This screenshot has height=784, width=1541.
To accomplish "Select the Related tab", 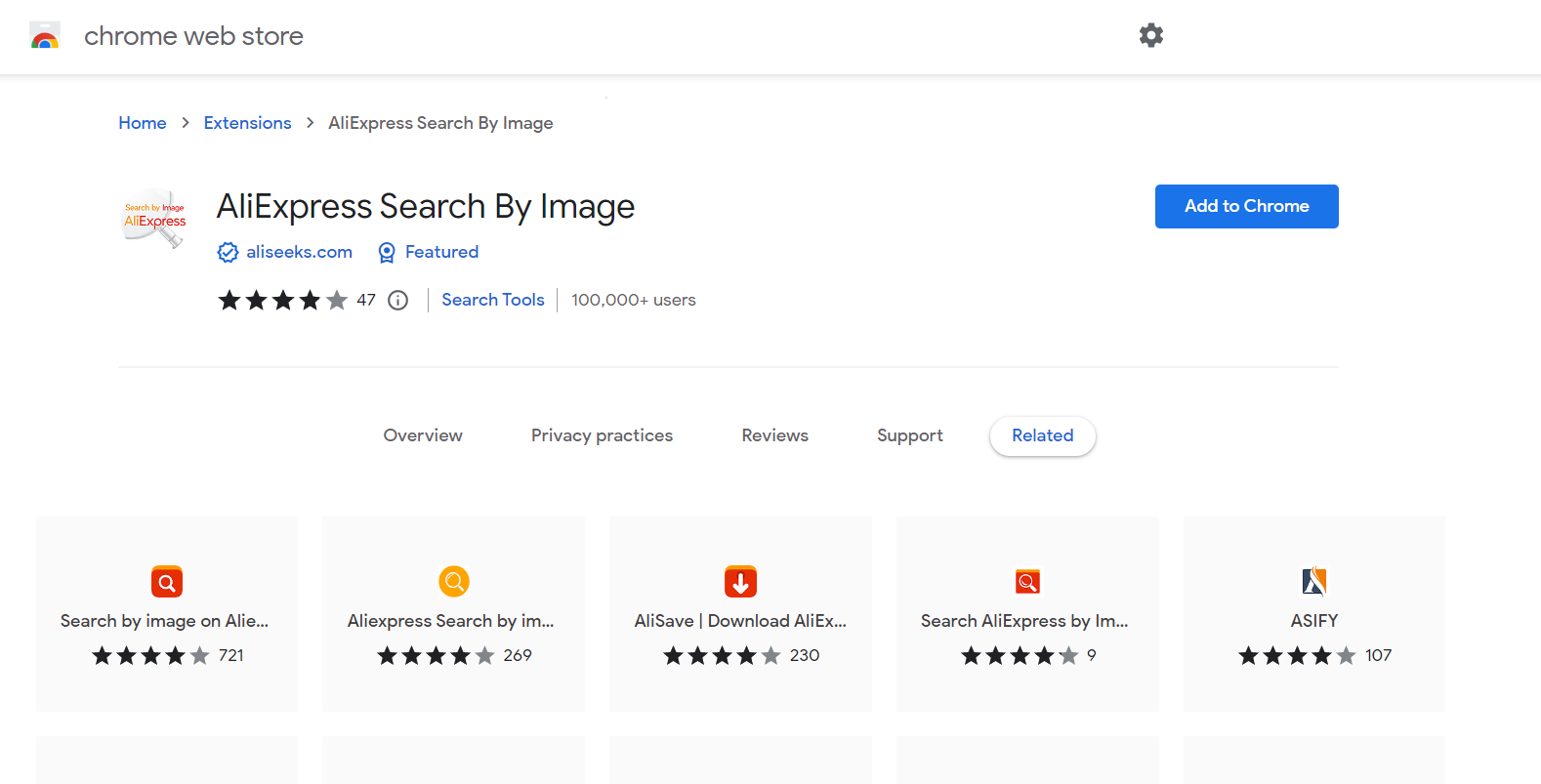I will click(1042, 435).
